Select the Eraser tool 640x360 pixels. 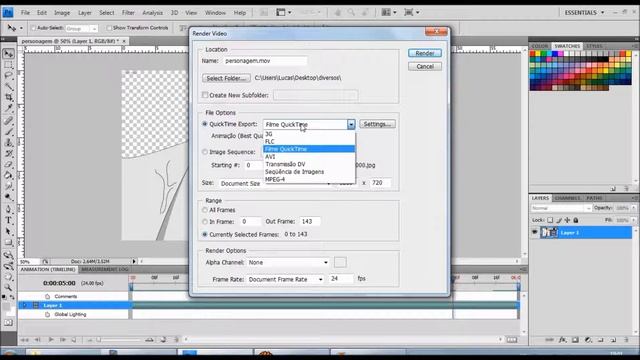pyautogui.click(x=8, y=164)
